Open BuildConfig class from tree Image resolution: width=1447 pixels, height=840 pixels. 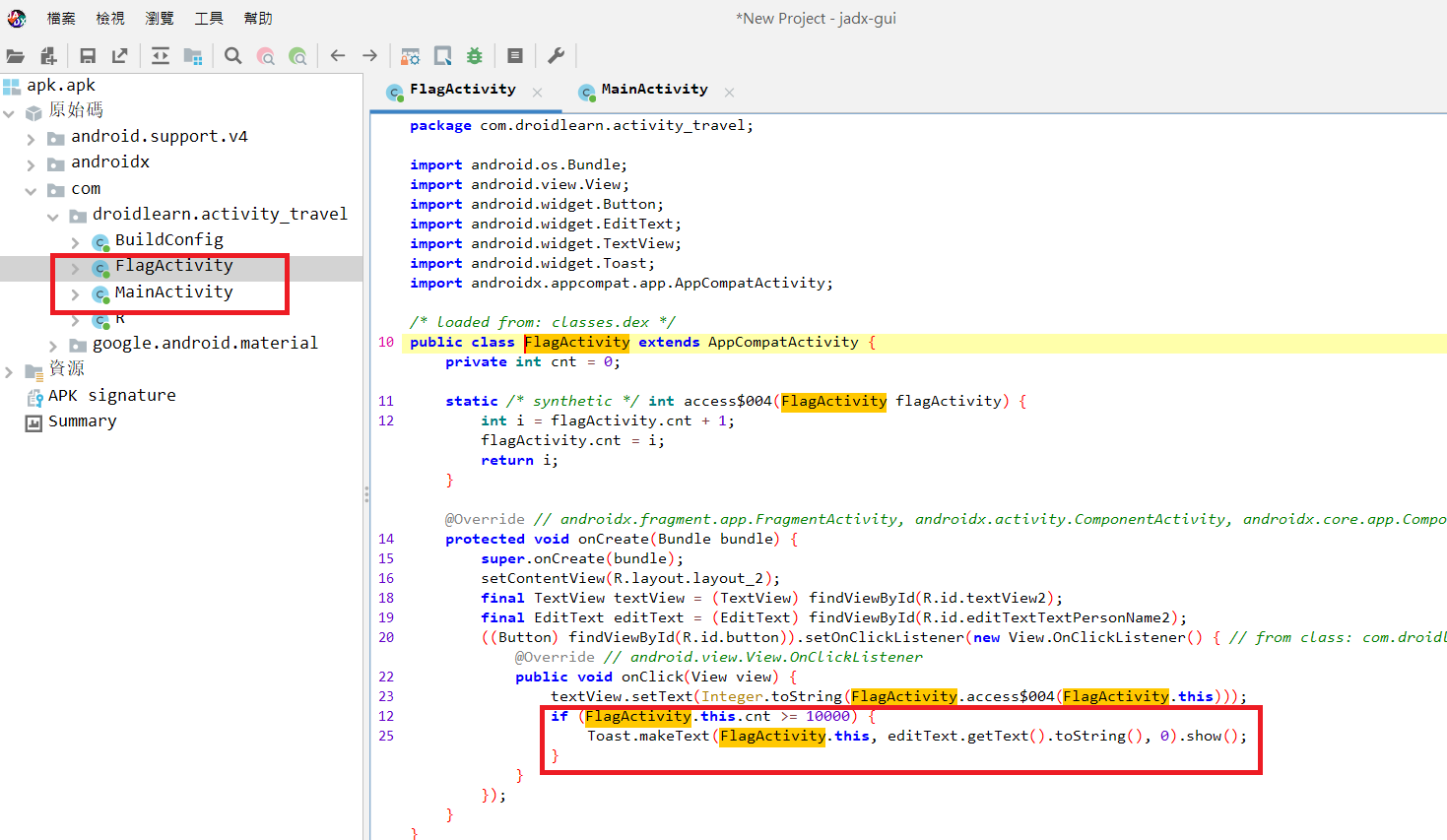(x=169, y=240)
